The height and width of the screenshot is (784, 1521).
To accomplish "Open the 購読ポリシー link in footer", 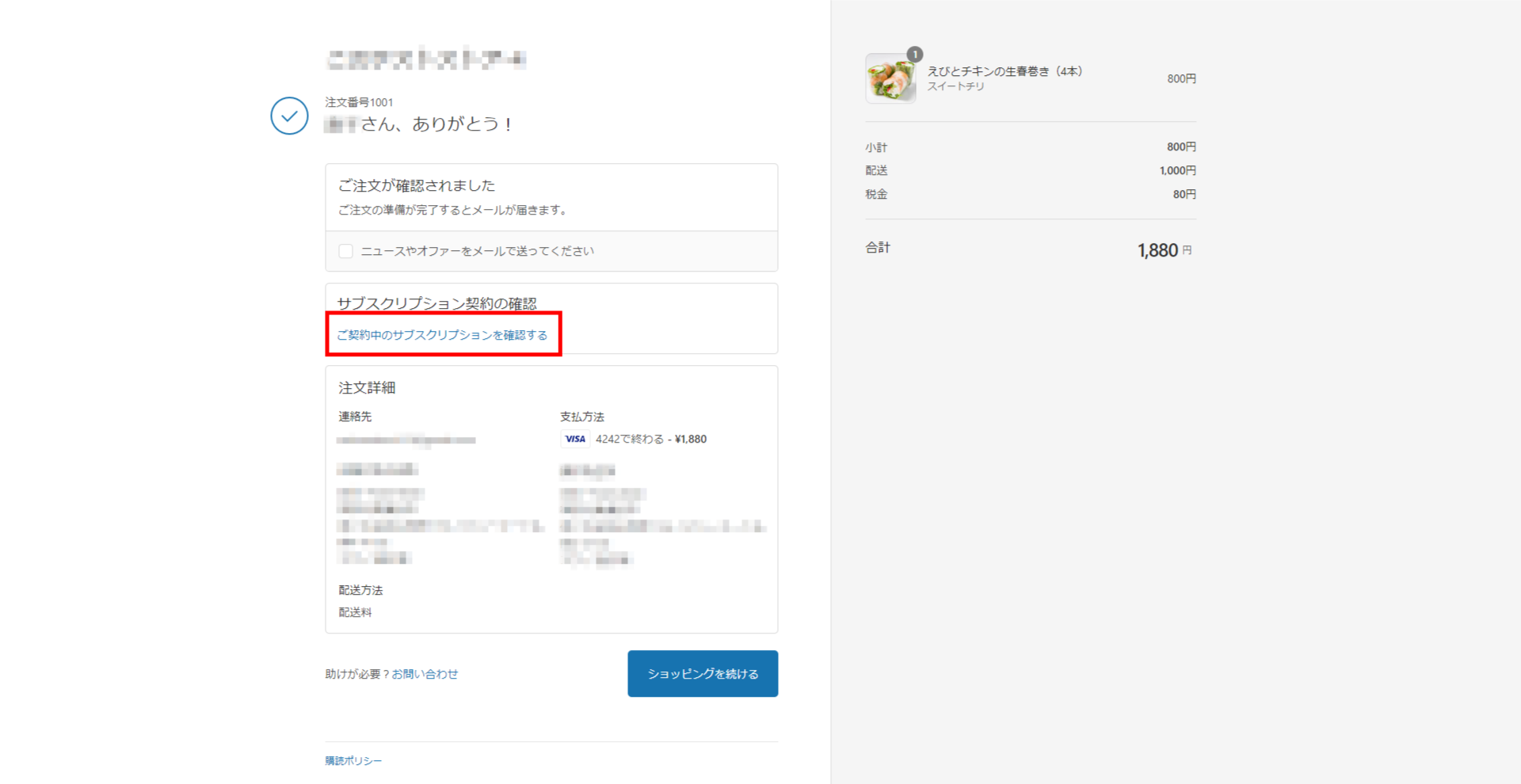I will pyautogui.click(x=353, y=760).
